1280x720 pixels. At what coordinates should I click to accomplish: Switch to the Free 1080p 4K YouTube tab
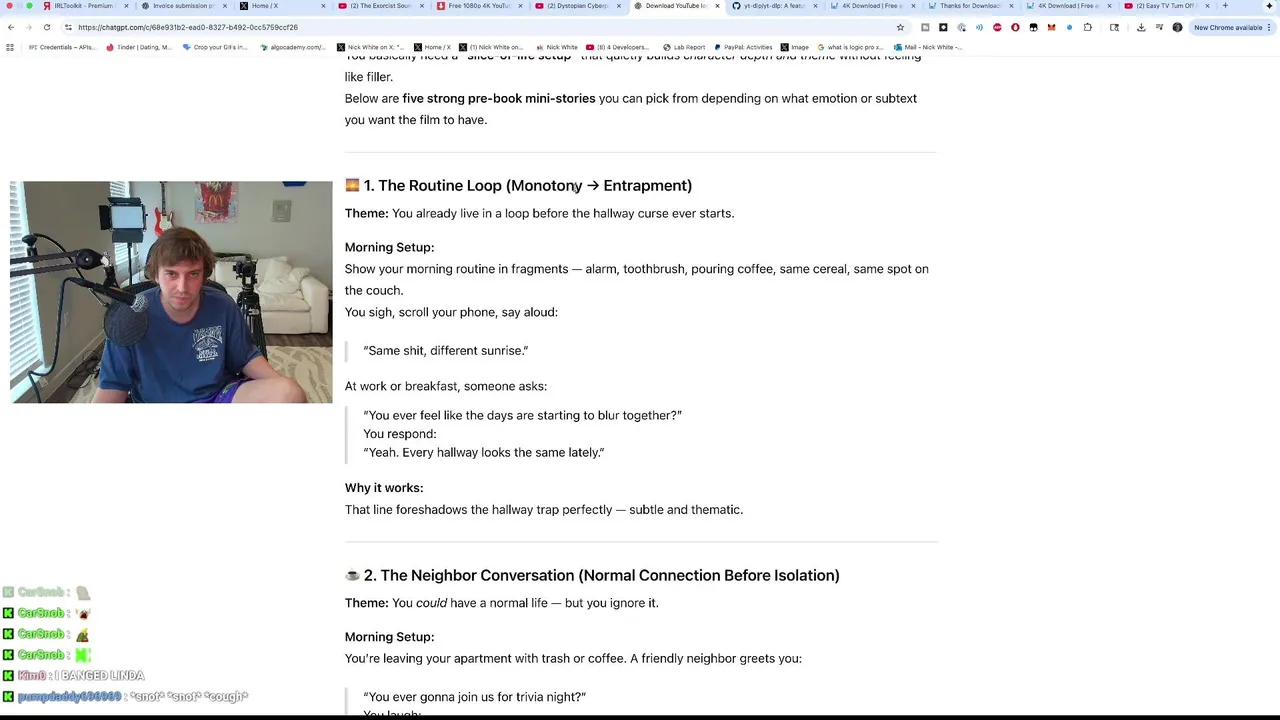(x=478, y=6)
